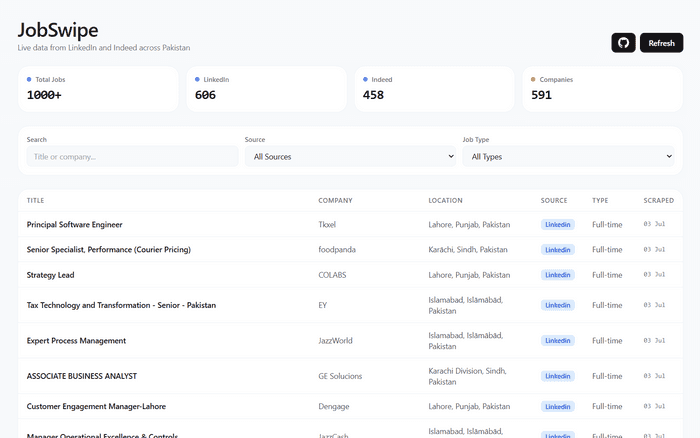Select the LinkedIn 606 stat card
This screenshot has height=438, width=700.
267,89
